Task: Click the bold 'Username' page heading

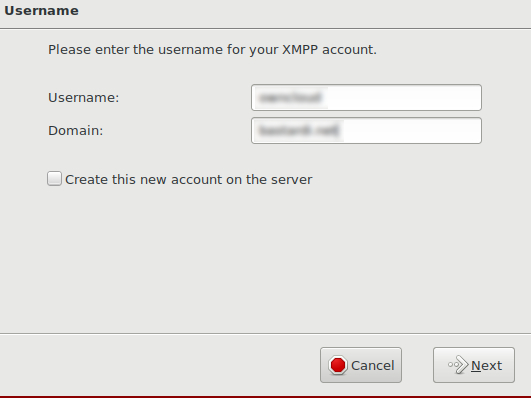Action: click(41, 11)
